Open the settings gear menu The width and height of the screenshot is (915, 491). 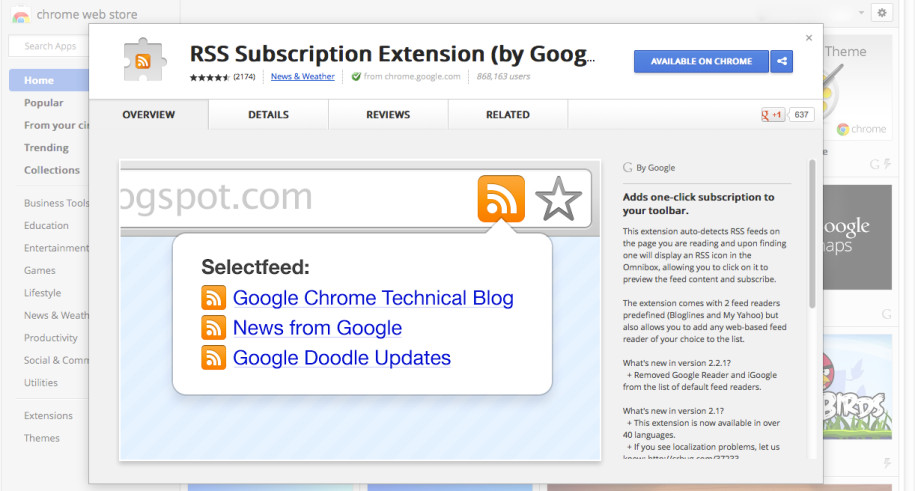click(x=881, y=13)
